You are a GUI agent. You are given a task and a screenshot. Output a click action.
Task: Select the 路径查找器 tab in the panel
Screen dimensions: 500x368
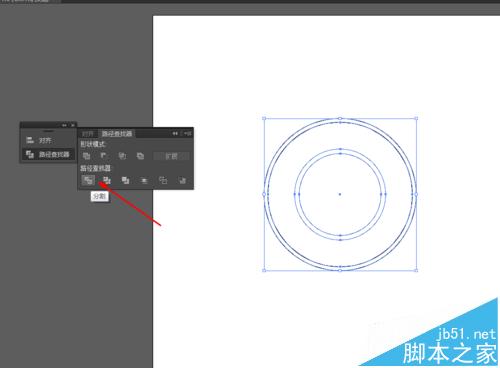[117, 134]
